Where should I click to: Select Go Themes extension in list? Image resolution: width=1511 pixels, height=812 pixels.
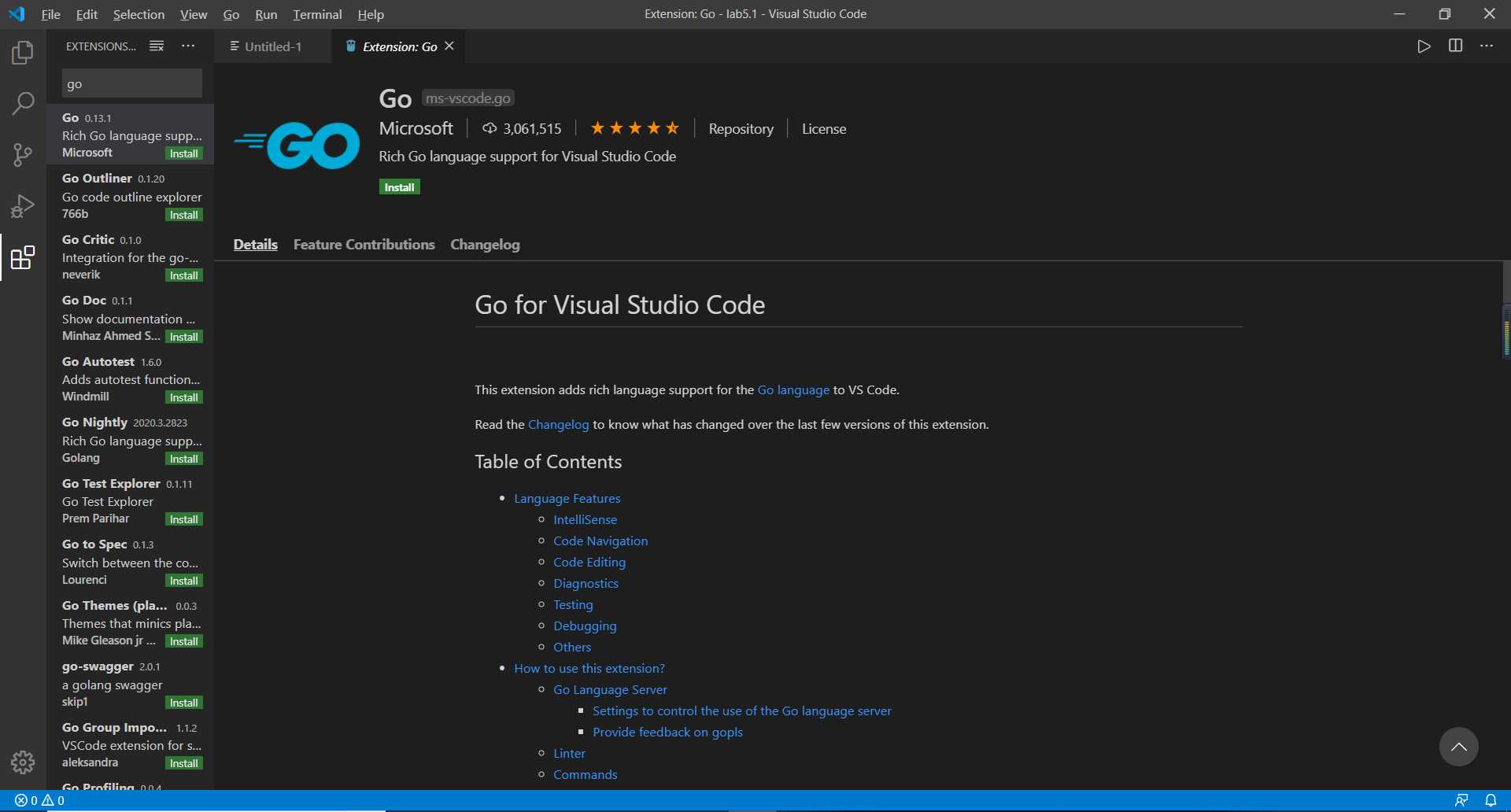(131, 623)
